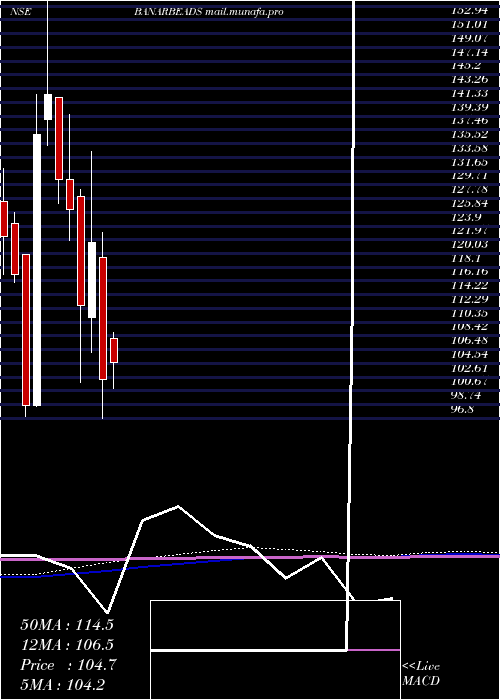Viewport: 500px width, 700px height.
Task: Click the 12MA : 106.5 reading
Action: tap(67, 645)
